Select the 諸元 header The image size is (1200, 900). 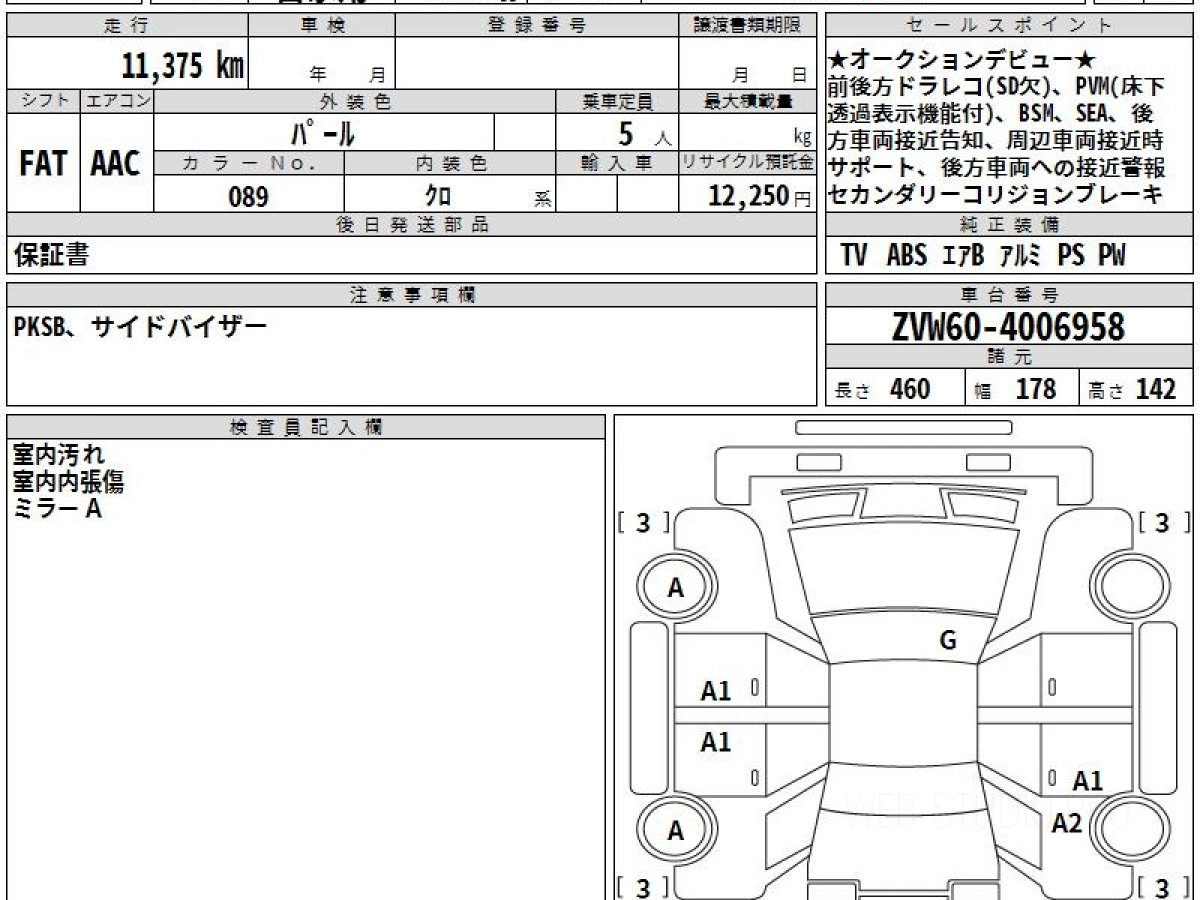click(1010, 357)
